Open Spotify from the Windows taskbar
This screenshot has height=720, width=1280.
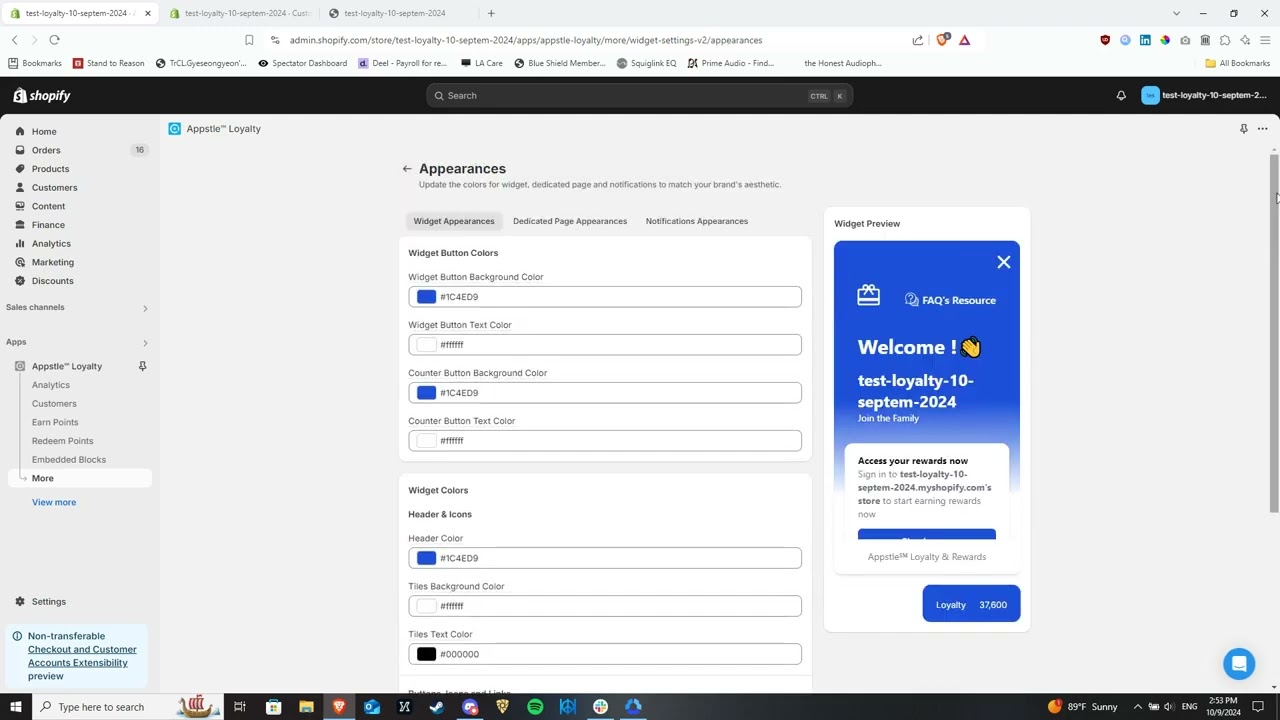(x=535, y=707)
